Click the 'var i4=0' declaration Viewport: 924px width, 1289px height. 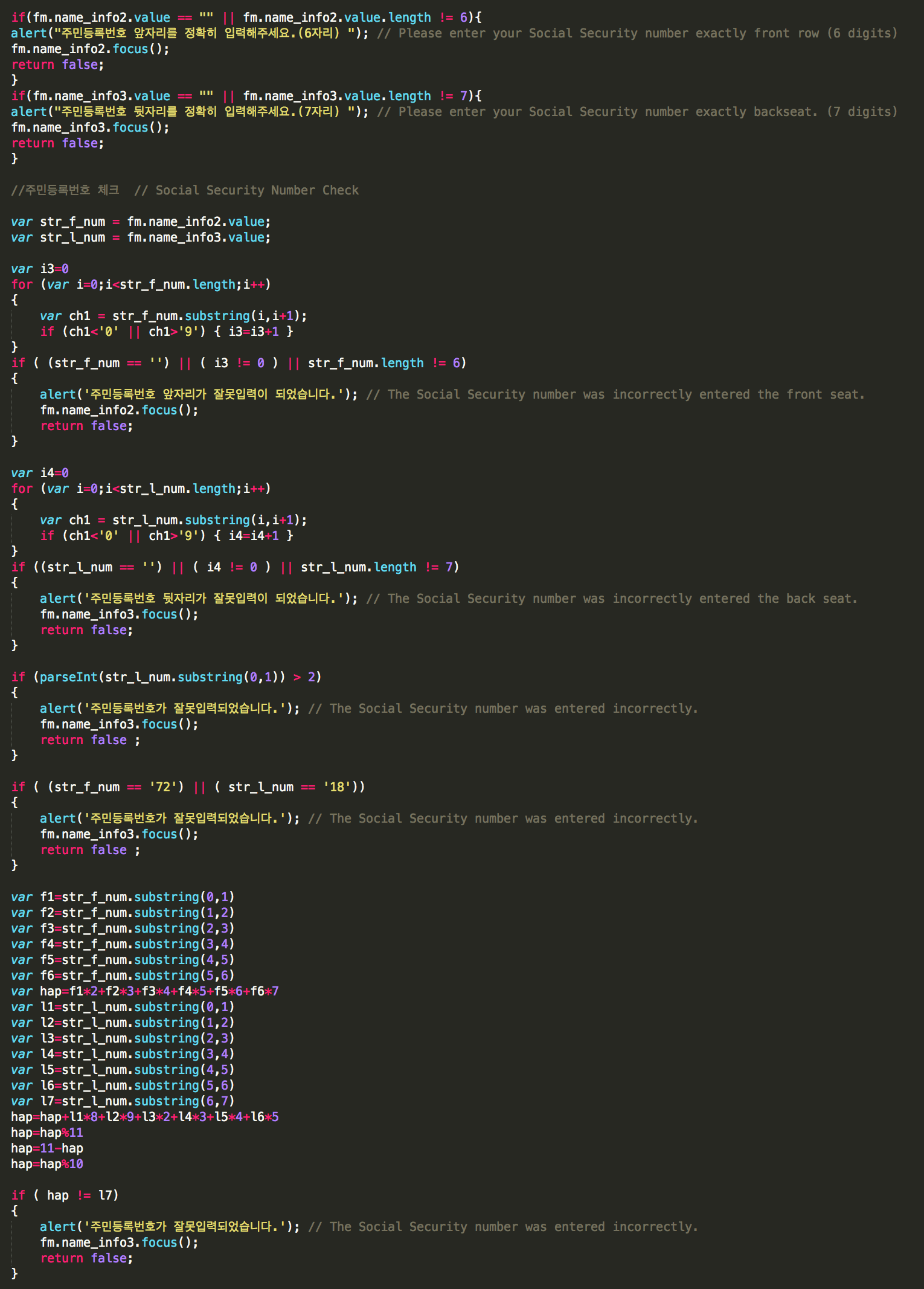point(40,473)
